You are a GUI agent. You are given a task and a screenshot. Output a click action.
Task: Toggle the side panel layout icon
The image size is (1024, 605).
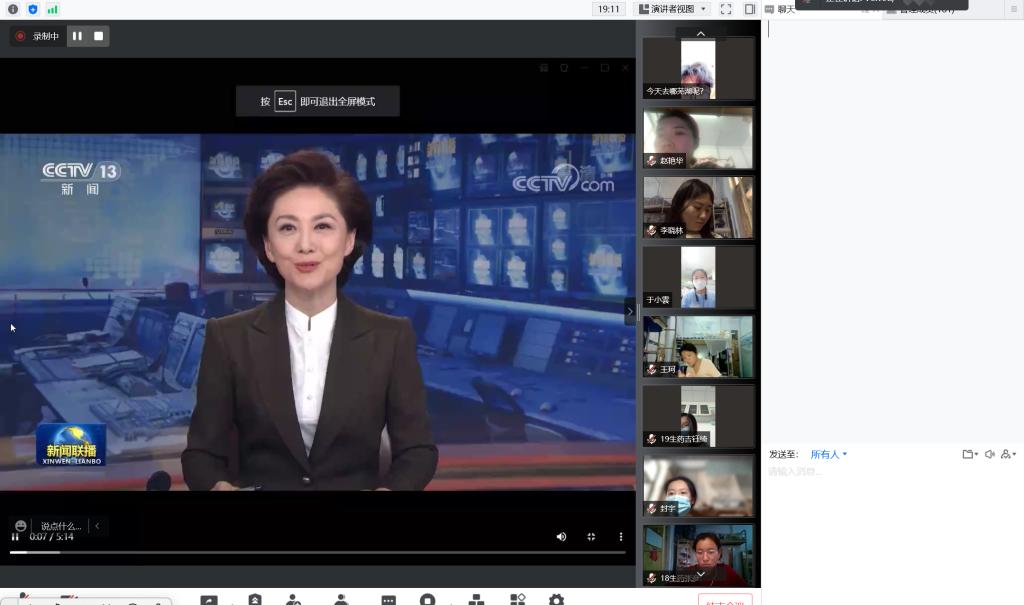[749, 9]
